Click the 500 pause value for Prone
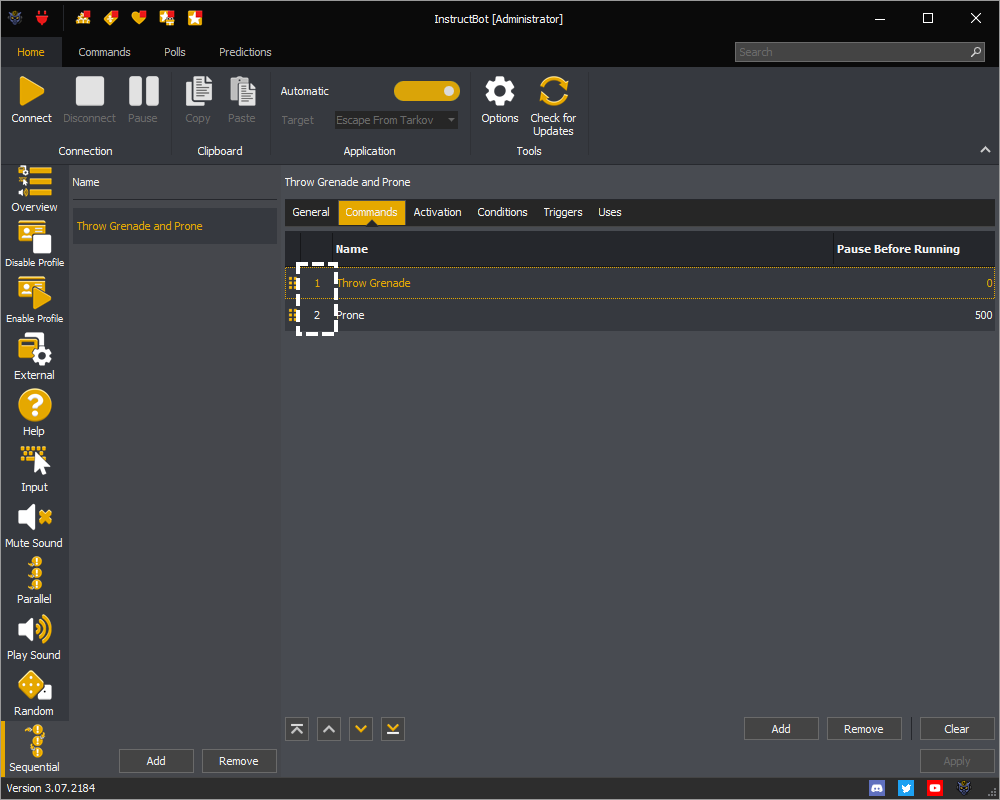 pyautogui.click(x=983, y=315)
